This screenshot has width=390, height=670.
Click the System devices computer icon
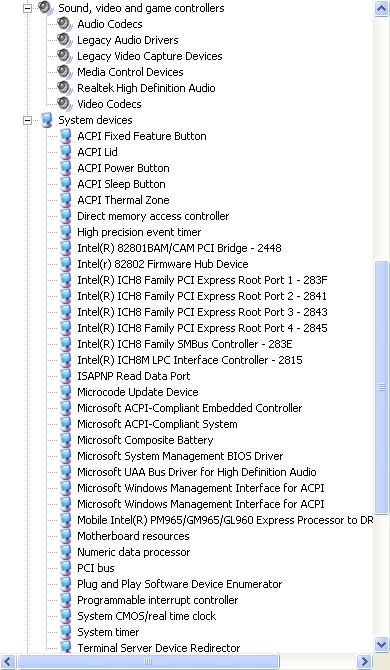coord(46,120)
